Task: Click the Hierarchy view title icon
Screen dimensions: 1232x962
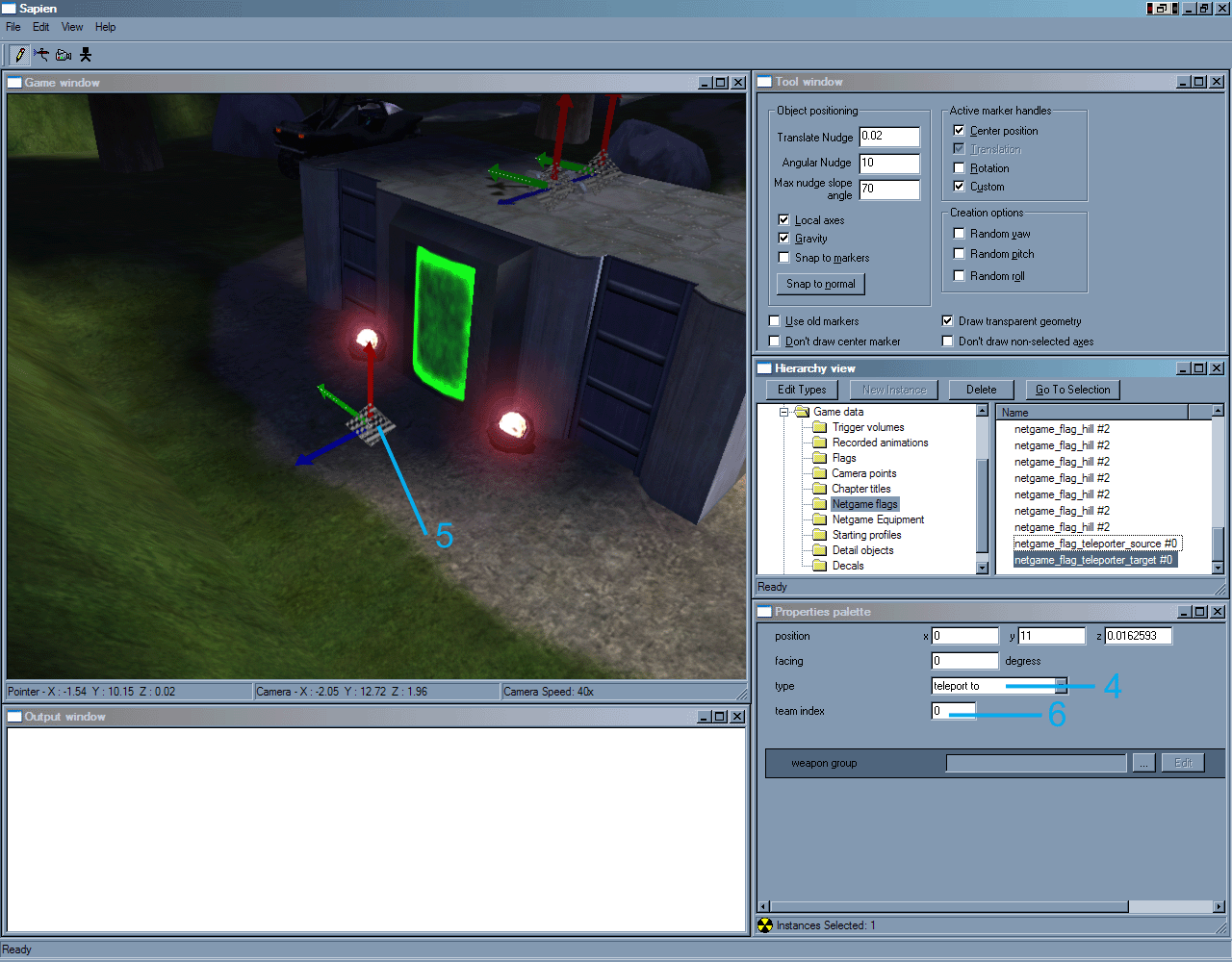Action: click(765, 368)
